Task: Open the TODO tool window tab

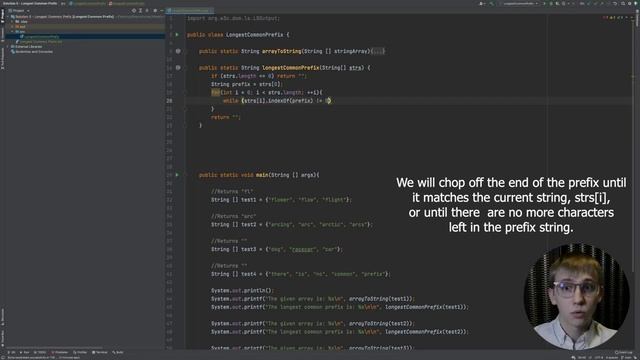Action: [40, 352]
